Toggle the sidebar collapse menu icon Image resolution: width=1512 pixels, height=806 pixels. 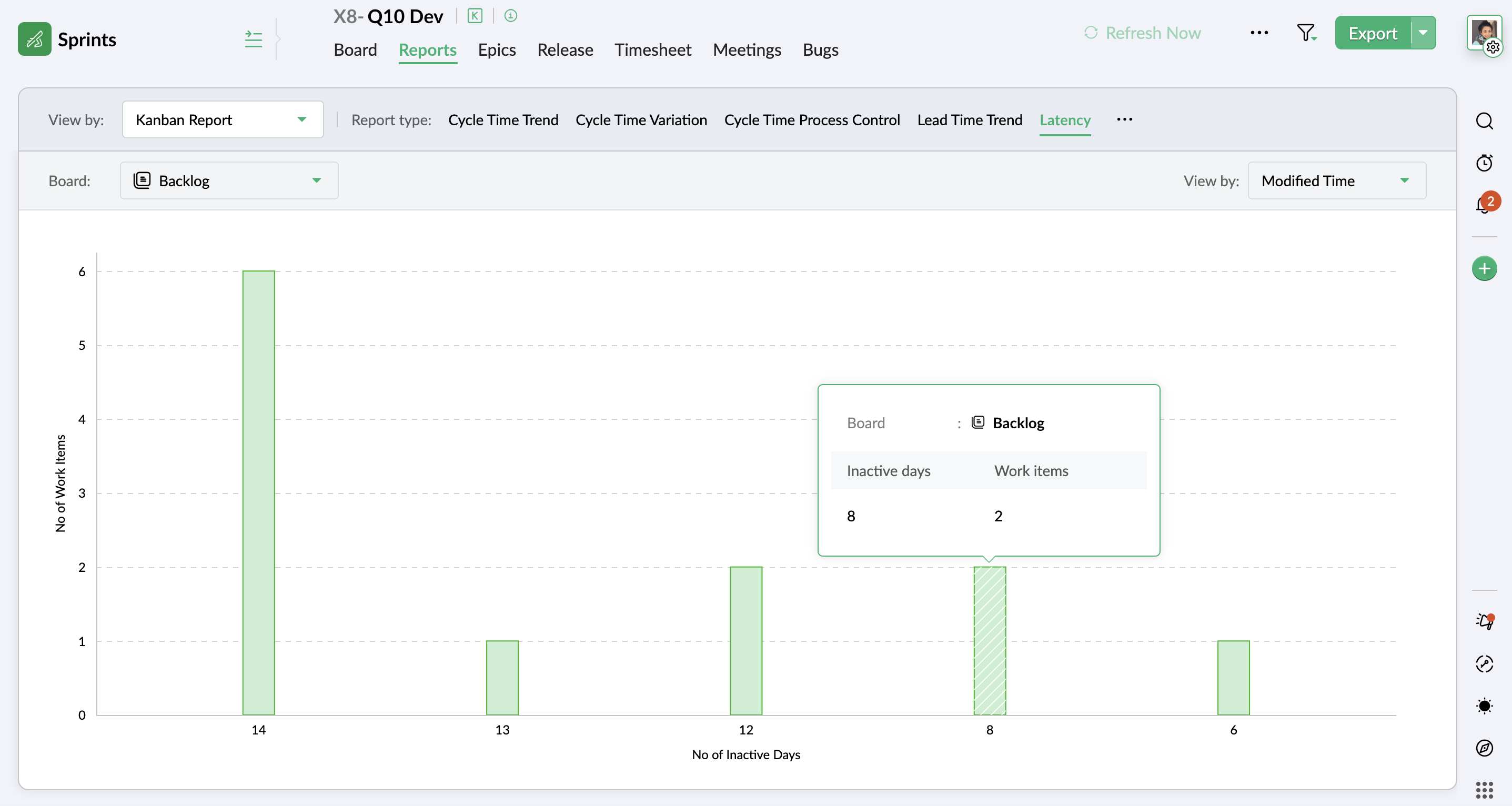pos(253,39)
